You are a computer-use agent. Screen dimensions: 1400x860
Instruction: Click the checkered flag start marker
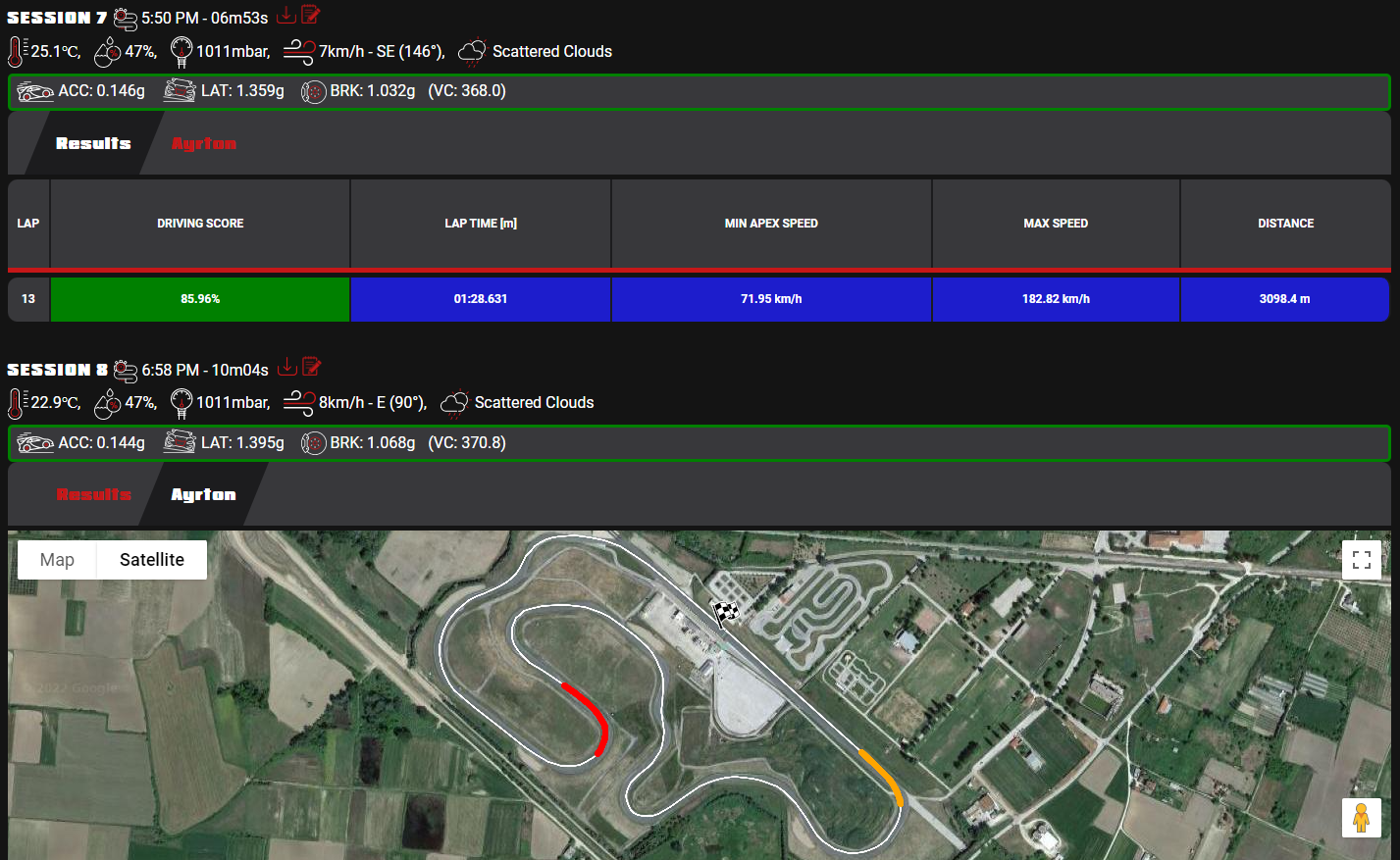[x=726, y=614]
